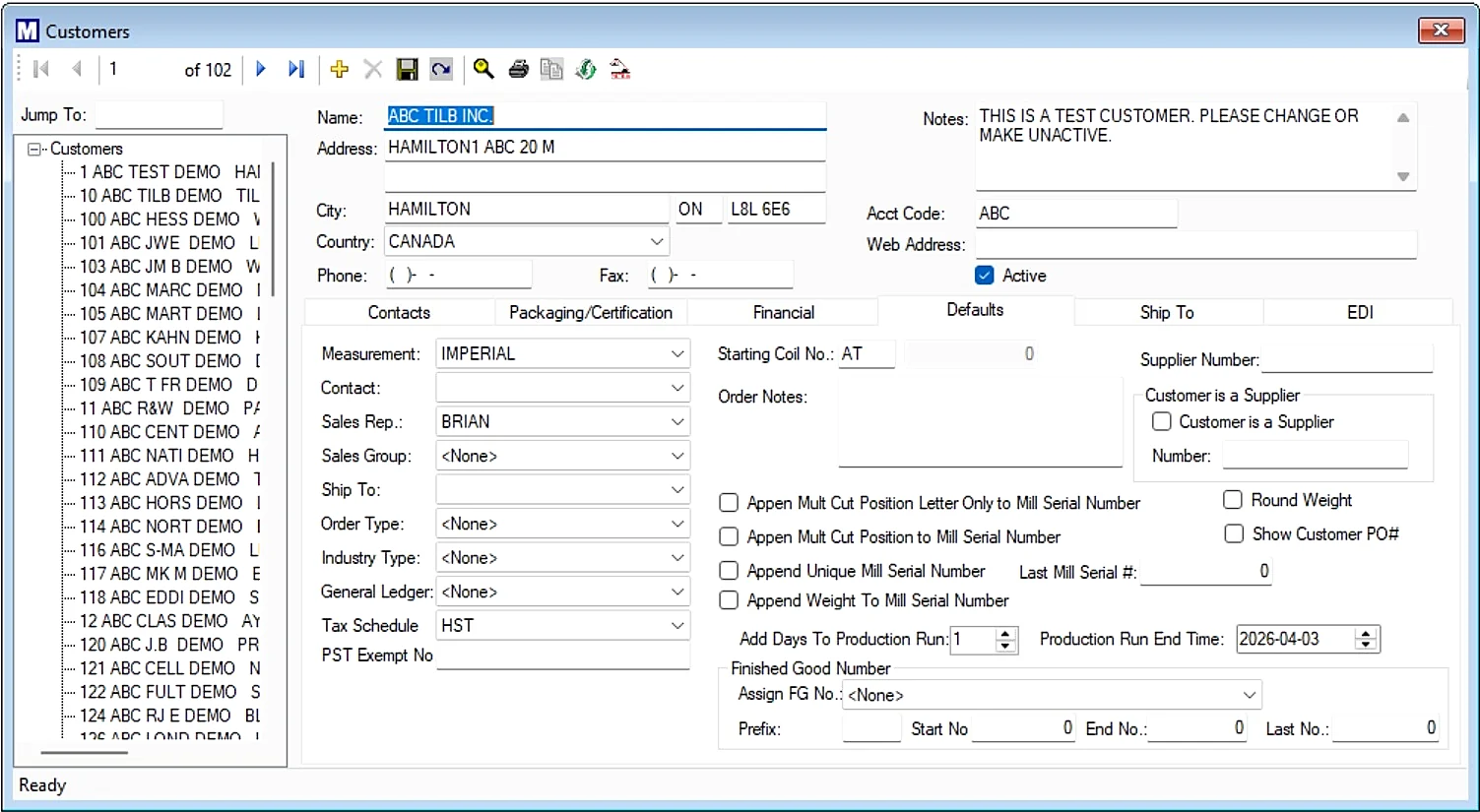Click the Save record floppy disk icon
Screen dimensions: 1480x812
coord(407,69)
